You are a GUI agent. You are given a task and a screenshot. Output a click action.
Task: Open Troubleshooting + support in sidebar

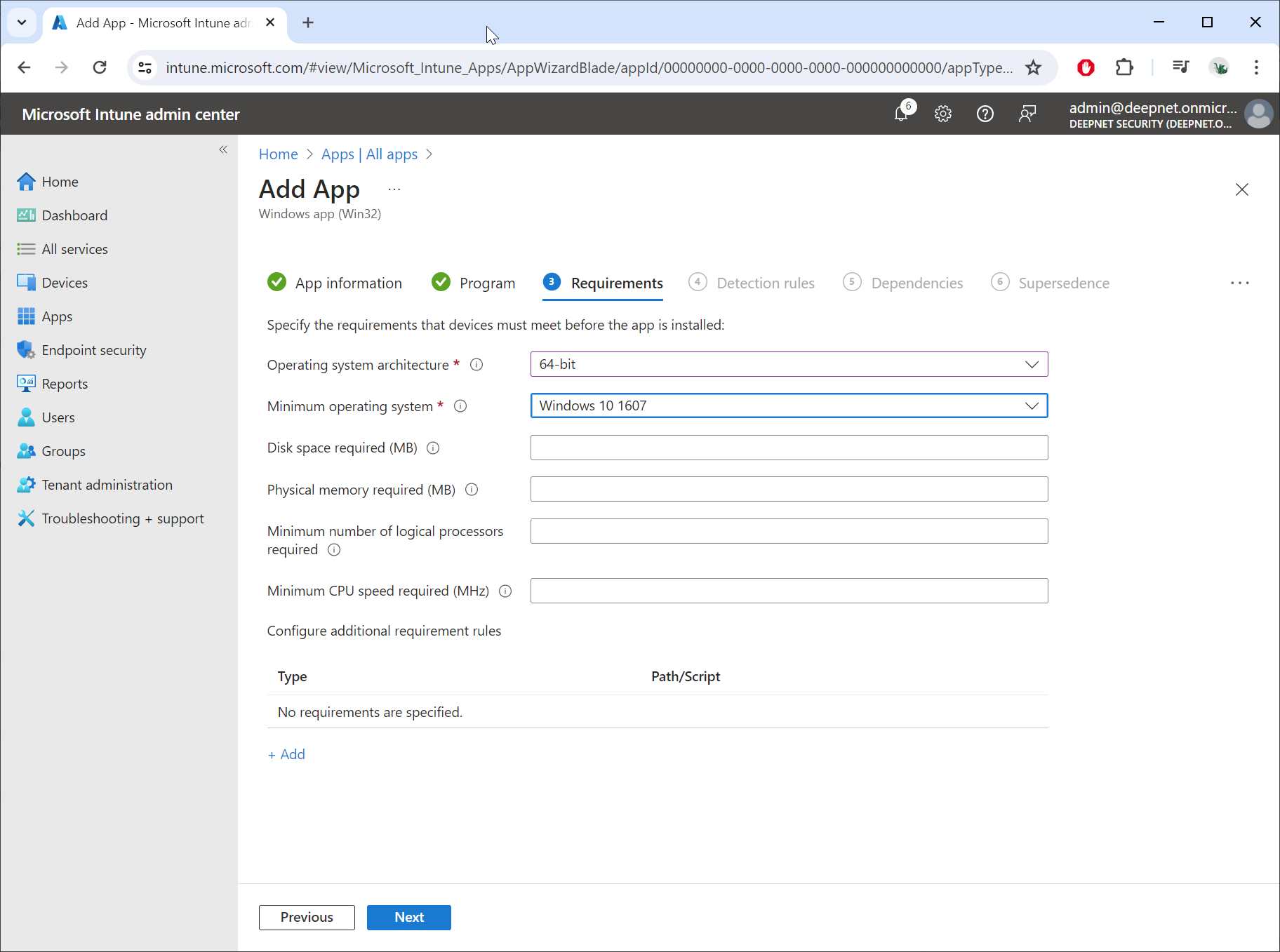[122, 518]
